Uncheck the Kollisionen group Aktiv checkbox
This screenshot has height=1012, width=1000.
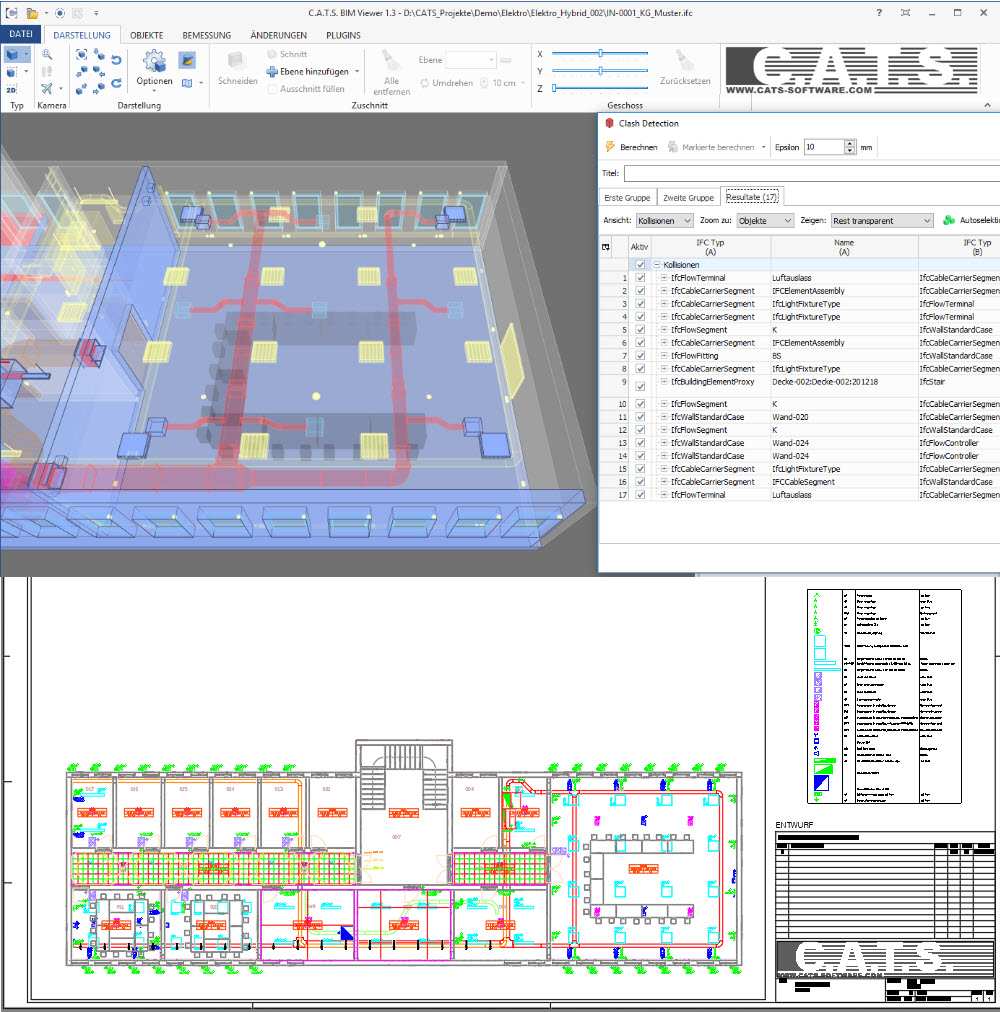point(640,265)
